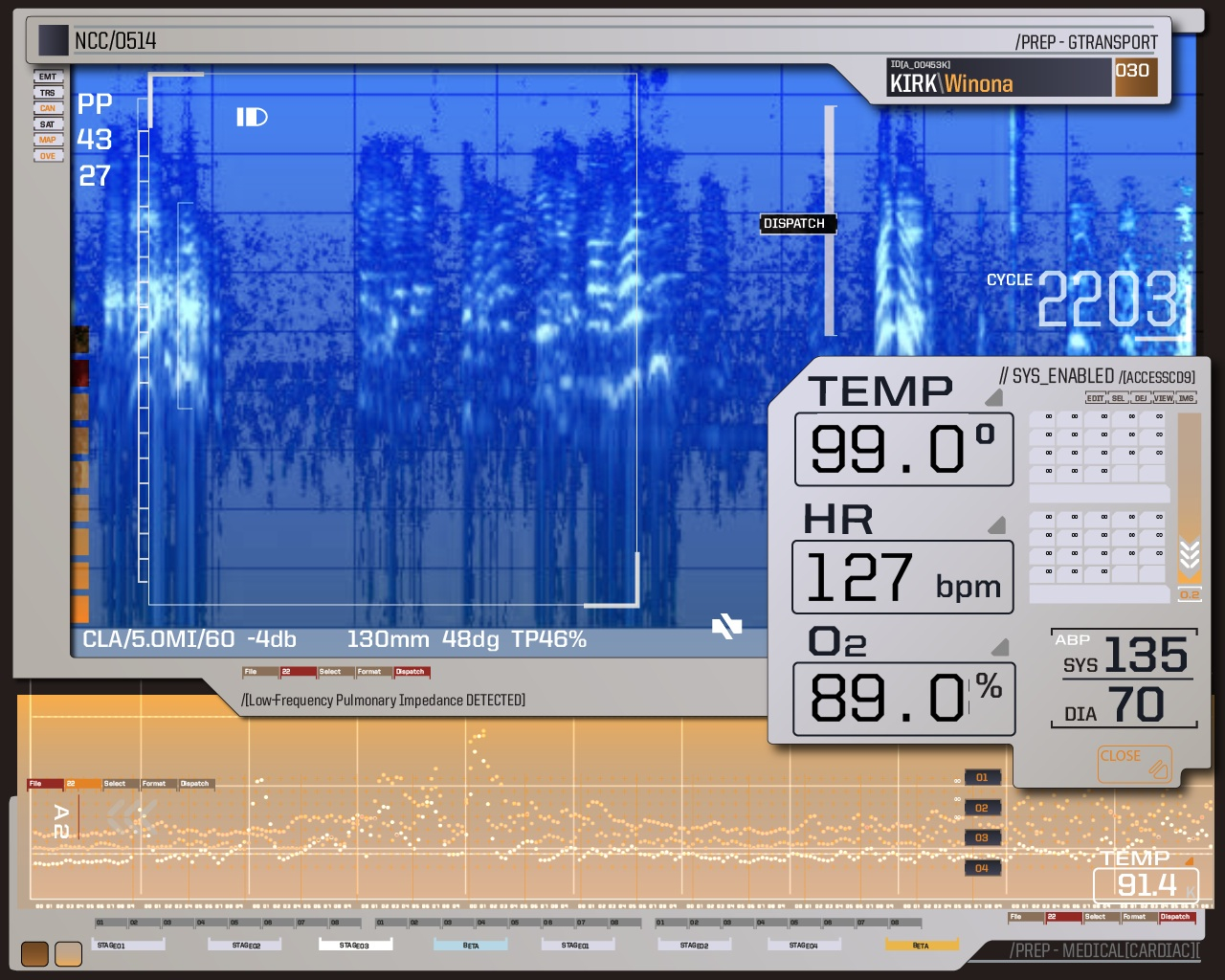Click Low-Frequency Pulmonary Impedance DETECTED message
Image resolution: width=1225 pixels, height=980 pixels.
(383, 701)
